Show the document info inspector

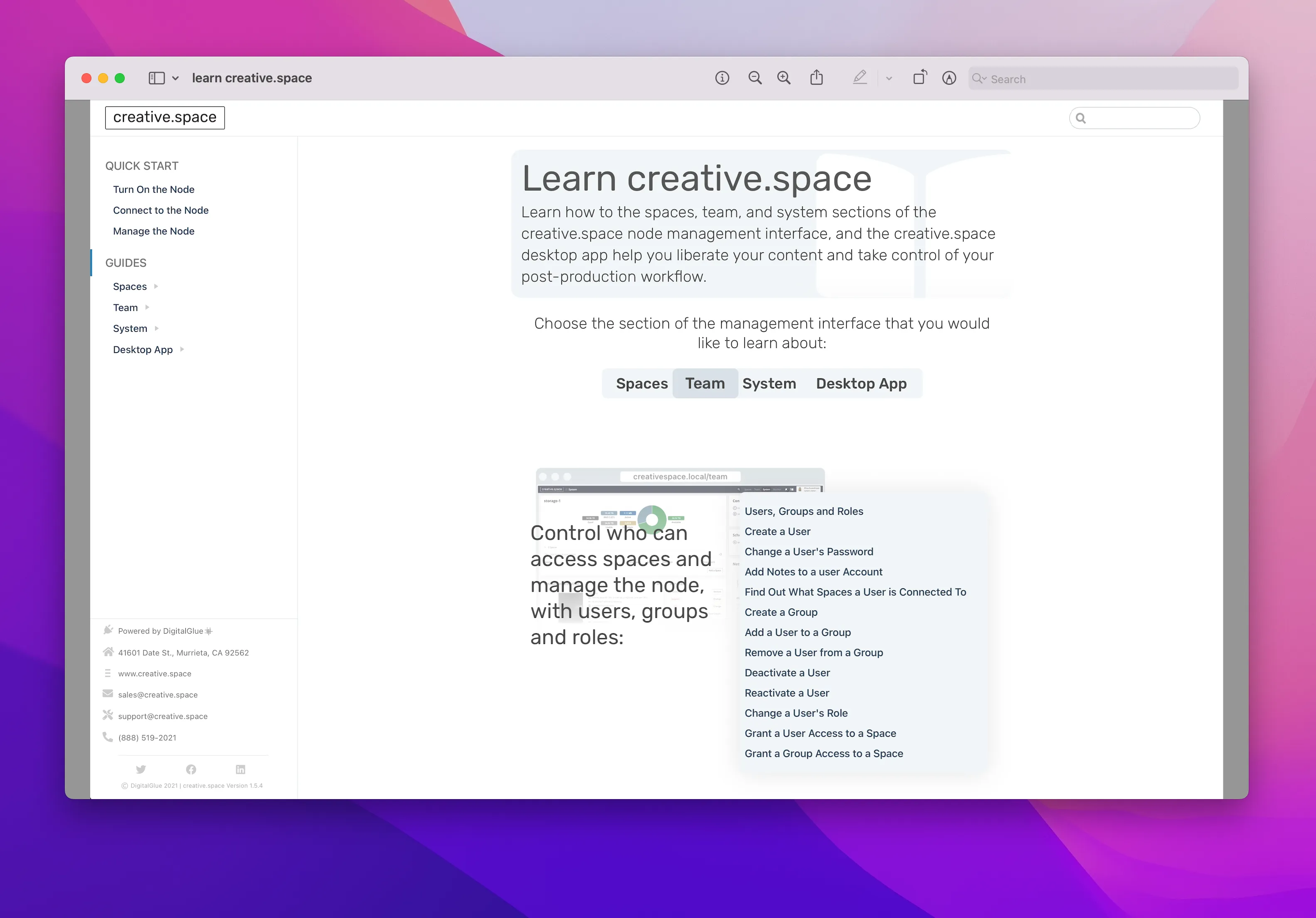tap(722, 78)
